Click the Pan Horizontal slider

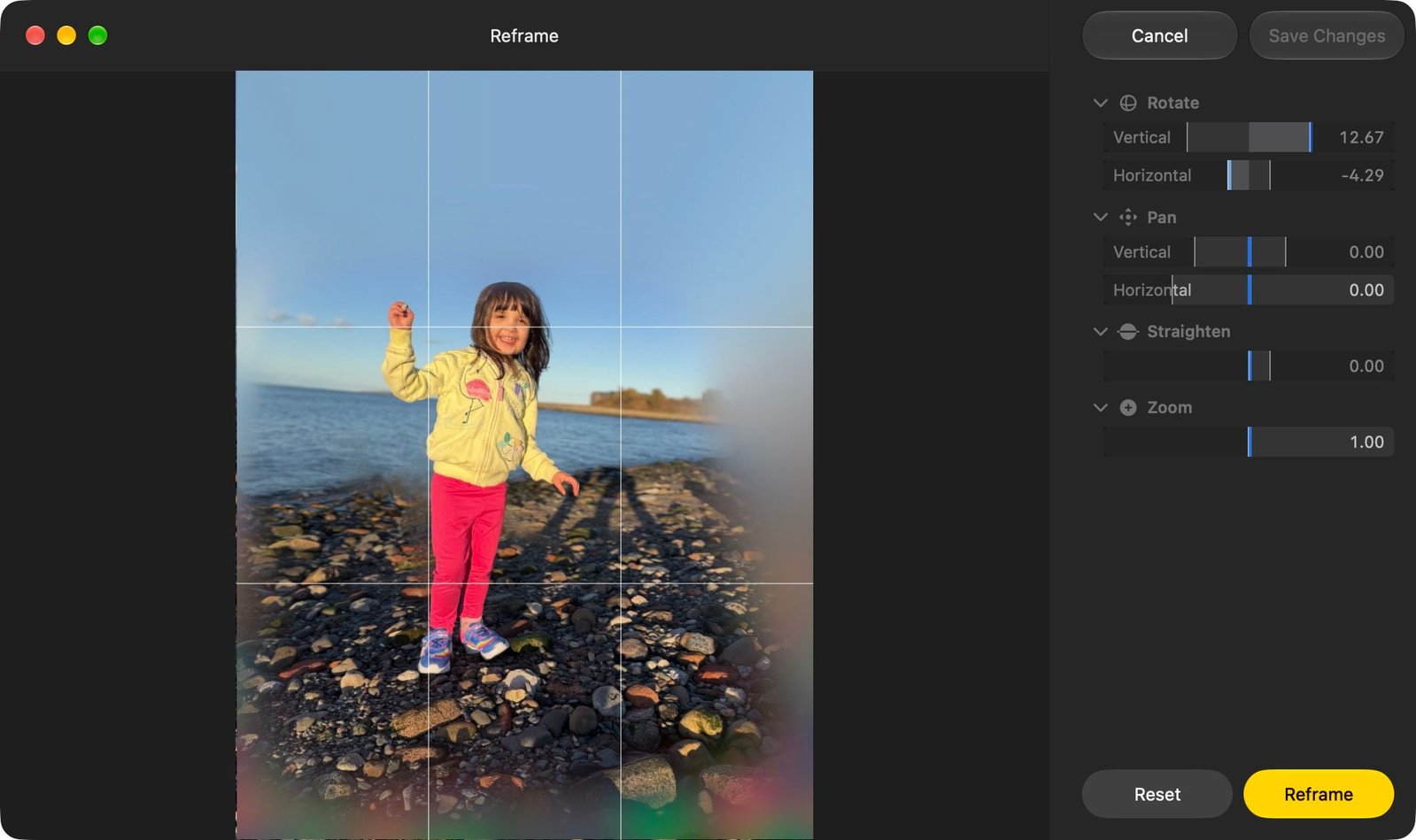point(1249,290)
